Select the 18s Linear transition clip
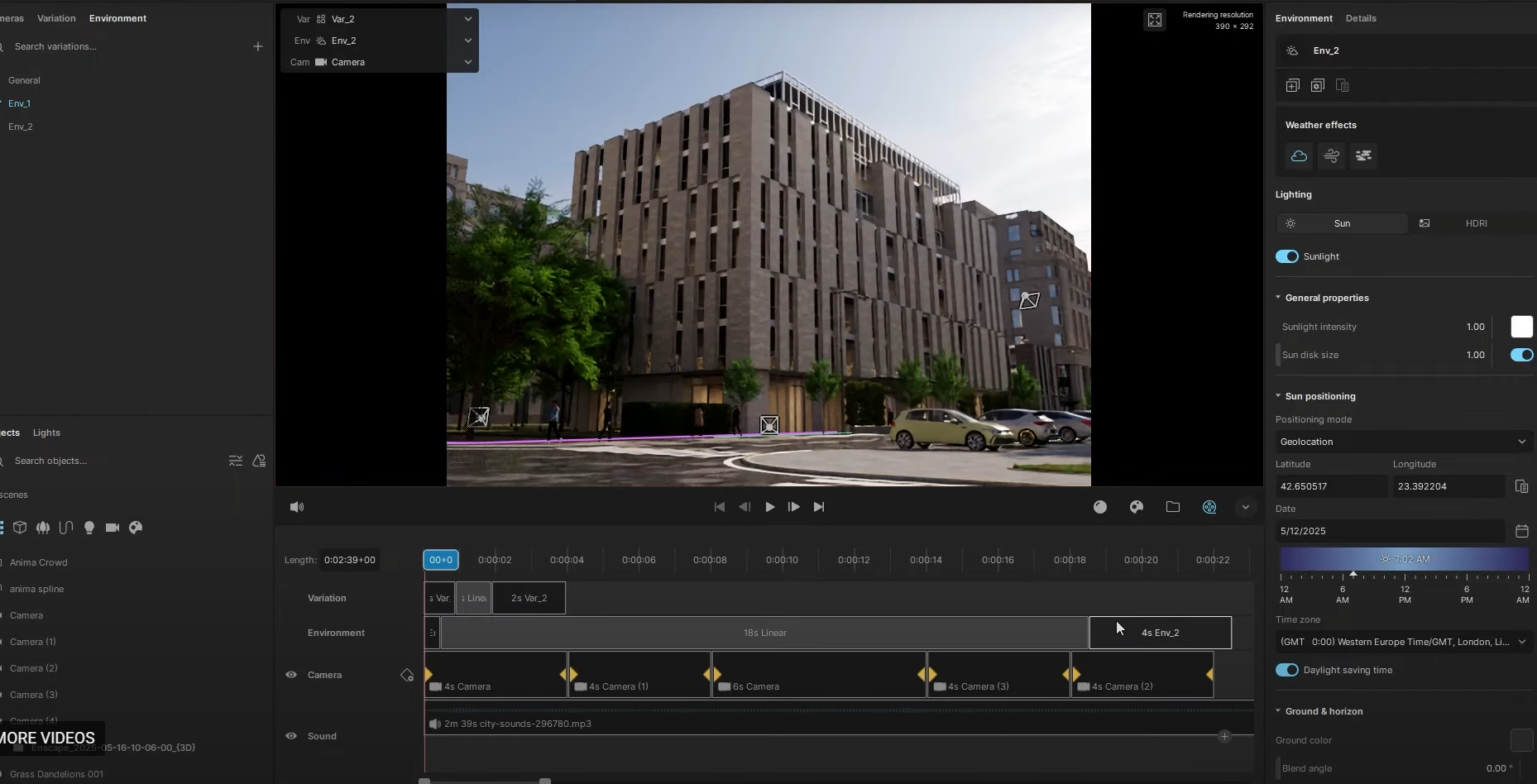Image resolution: width=1537 pixels, height=784 pixels. pos(764,633)
